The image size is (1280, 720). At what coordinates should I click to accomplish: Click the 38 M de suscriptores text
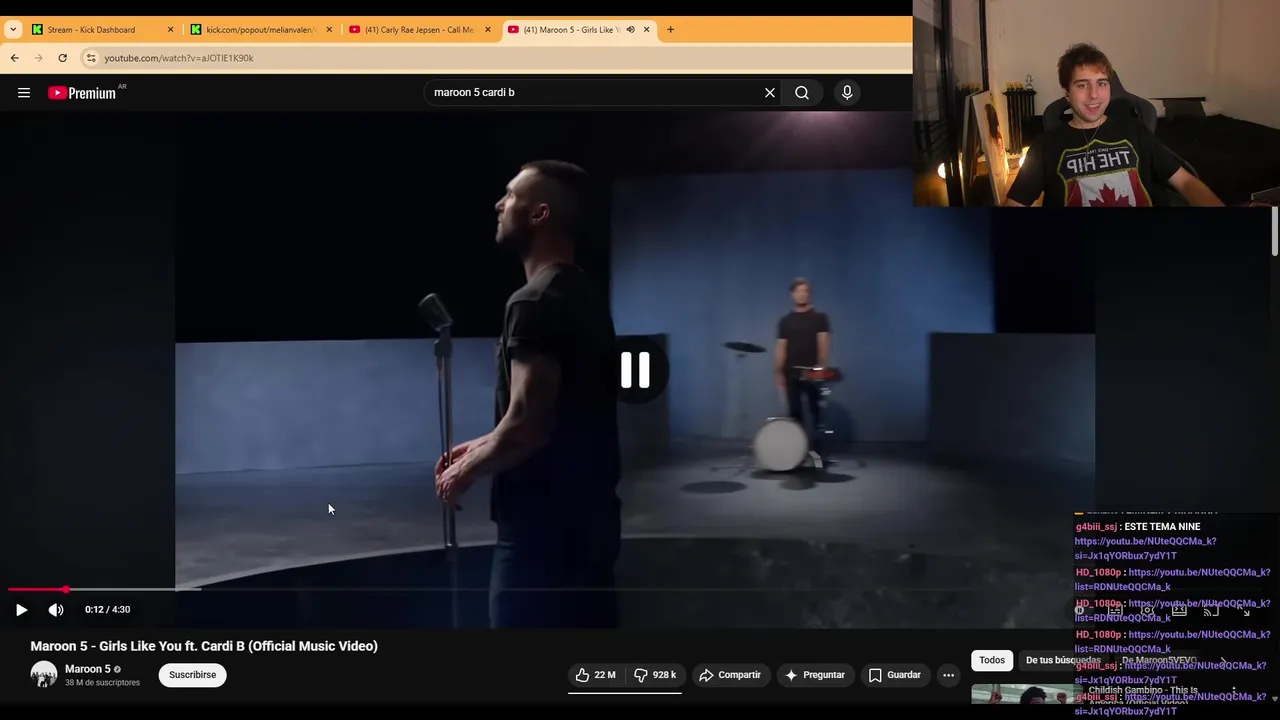[102, 683]
